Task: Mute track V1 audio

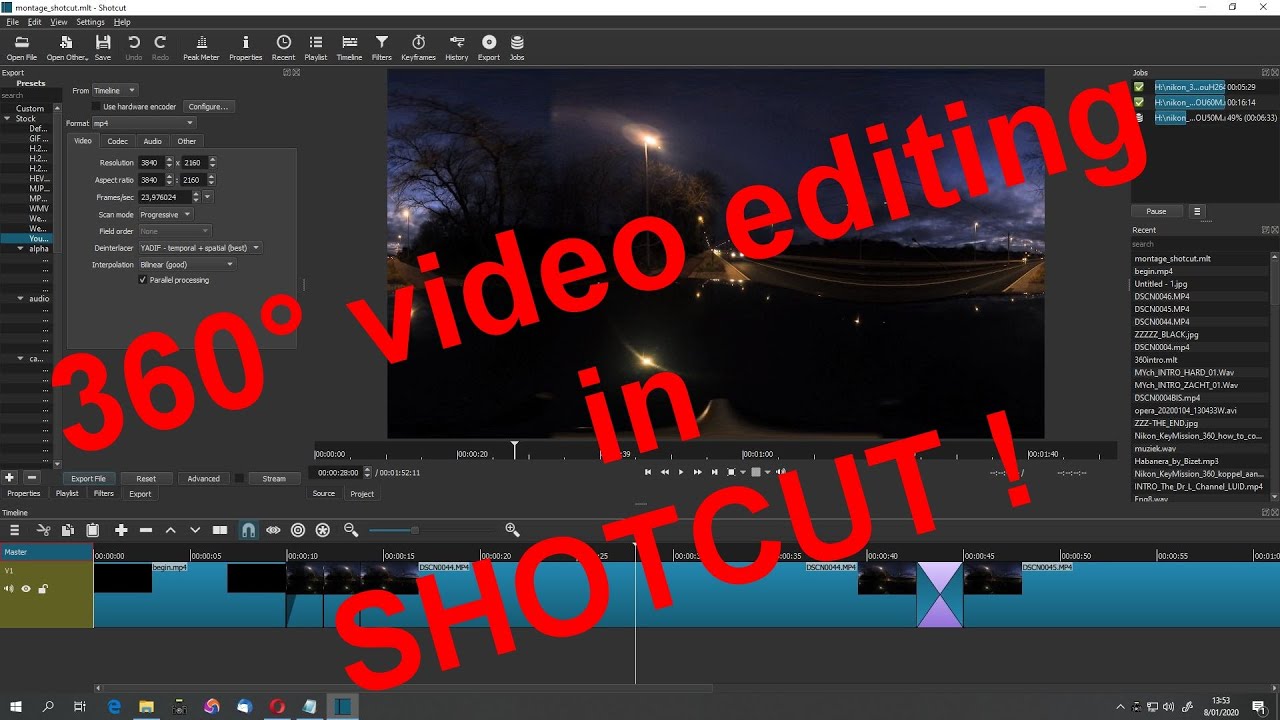Action: coord(9,589)
